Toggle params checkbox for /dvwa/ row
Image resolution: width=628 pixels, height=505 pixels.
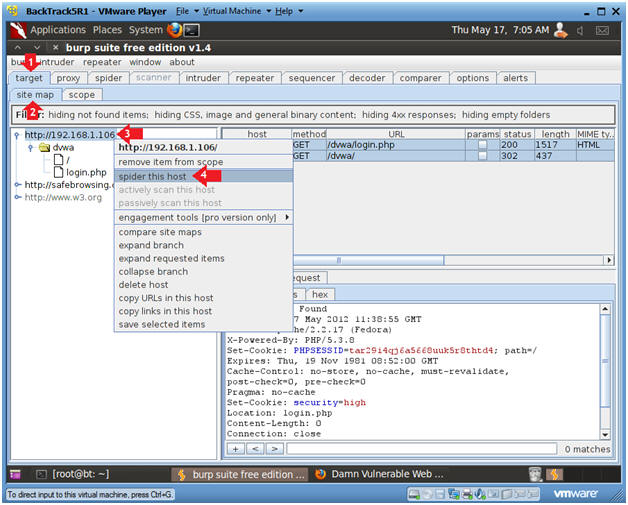(483, 155)
